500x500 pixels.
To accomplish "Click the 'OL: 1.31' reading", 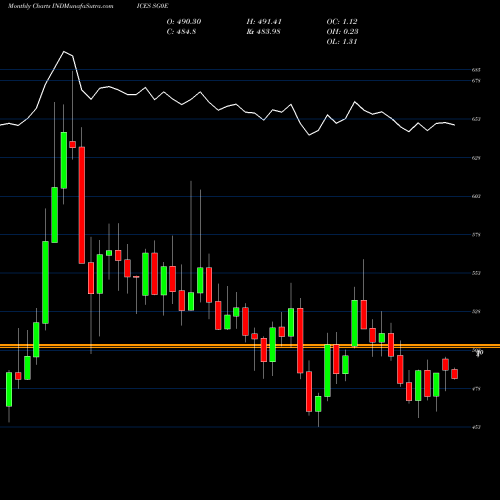I will pos(342,42).
